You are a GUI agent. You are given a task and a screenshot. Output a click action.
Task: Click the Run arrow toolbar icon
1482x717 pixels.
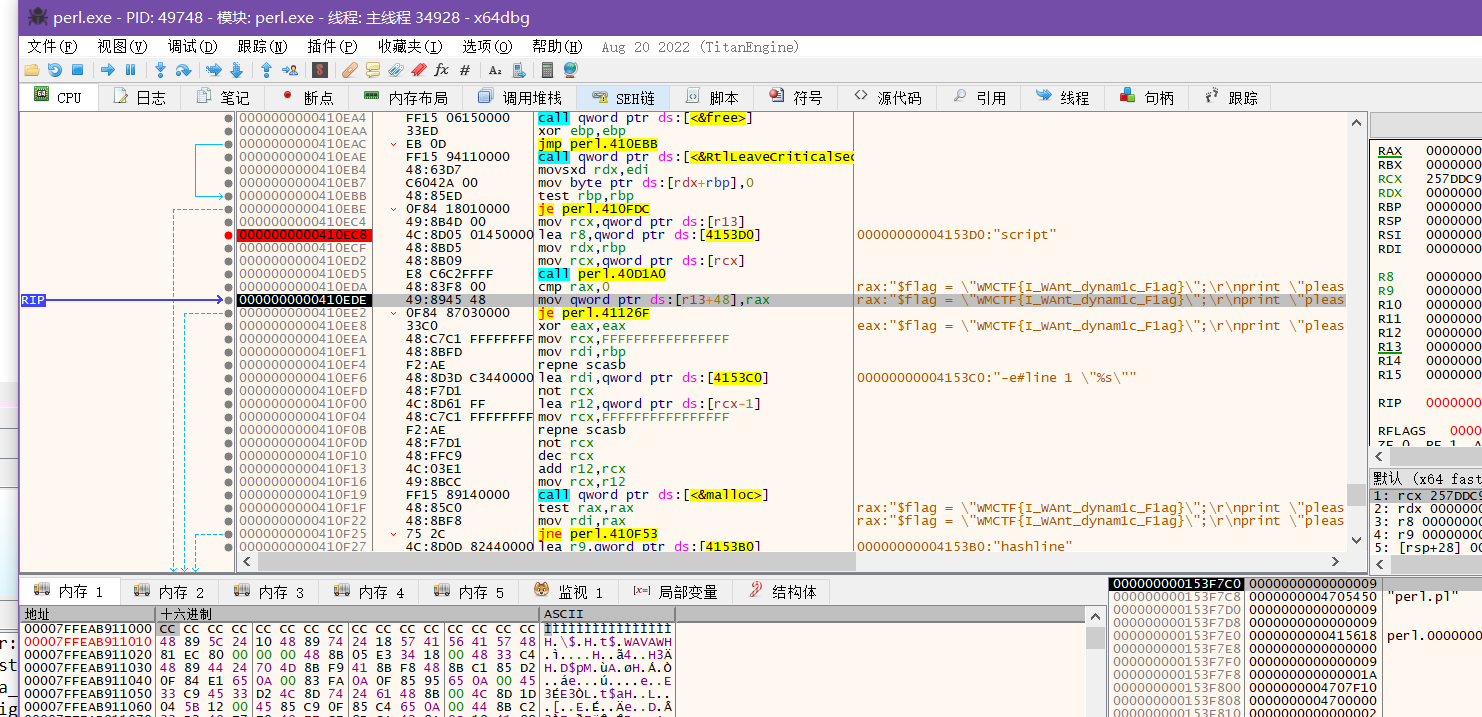(x=107, y=70)
